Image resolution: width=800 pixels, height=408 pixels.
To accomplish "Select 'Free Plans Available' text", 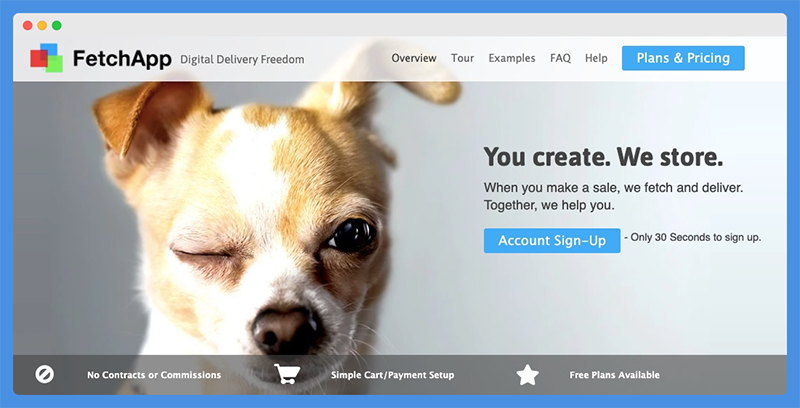I will [x=614, y=375].
